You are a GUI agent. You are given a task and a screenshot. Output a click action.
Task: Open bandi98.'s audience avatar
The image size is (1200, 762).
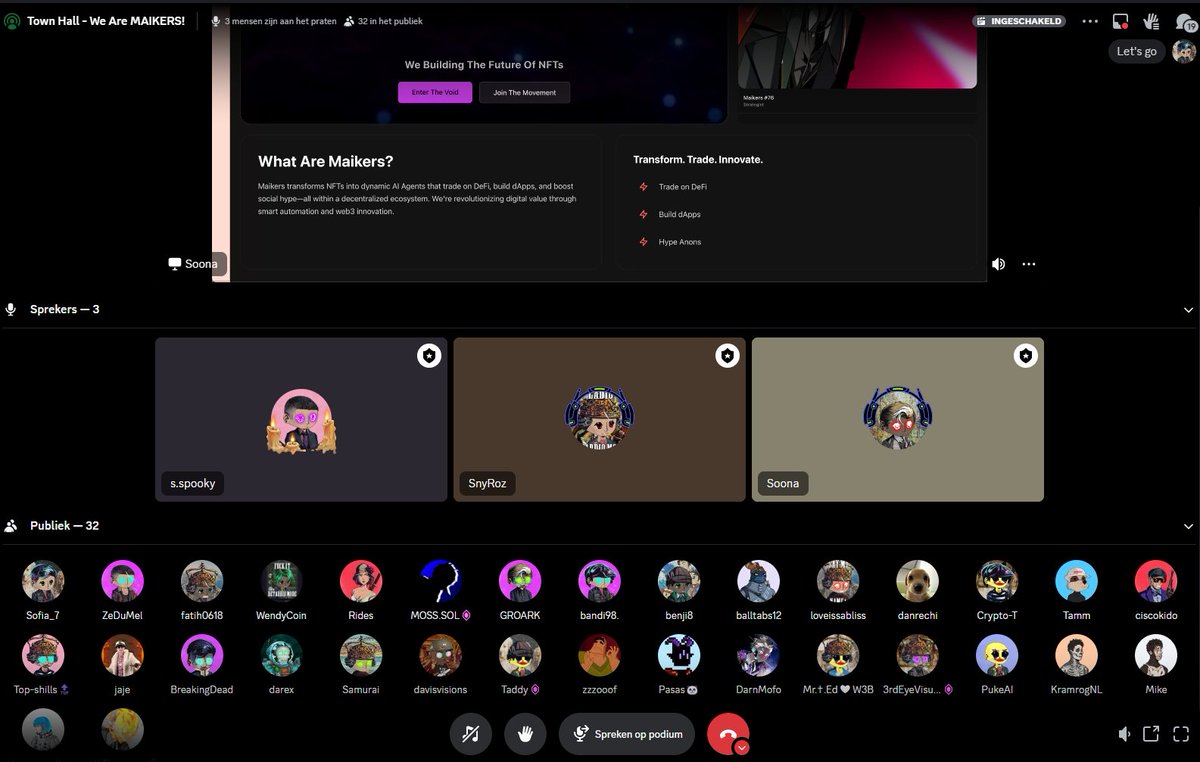599,581
